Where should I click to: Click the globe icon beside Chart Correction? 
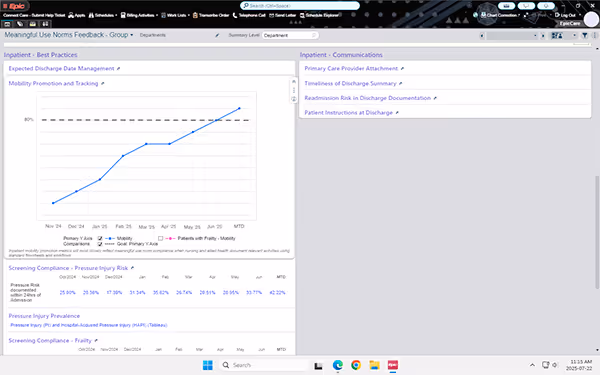(475, 15)
